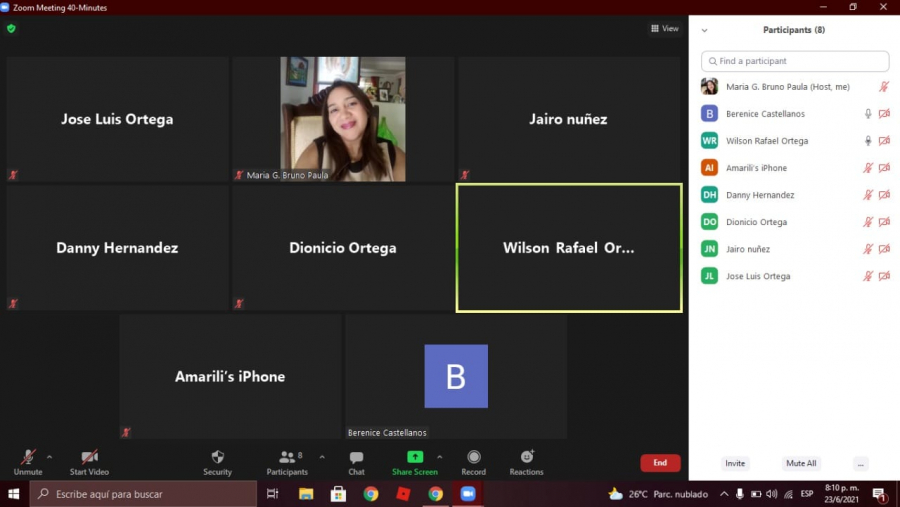Toggle Berenice Castellanos's microphone in participant list
Image resolution: width=900 pixels, height=507 pixels.
pos(867,114)
